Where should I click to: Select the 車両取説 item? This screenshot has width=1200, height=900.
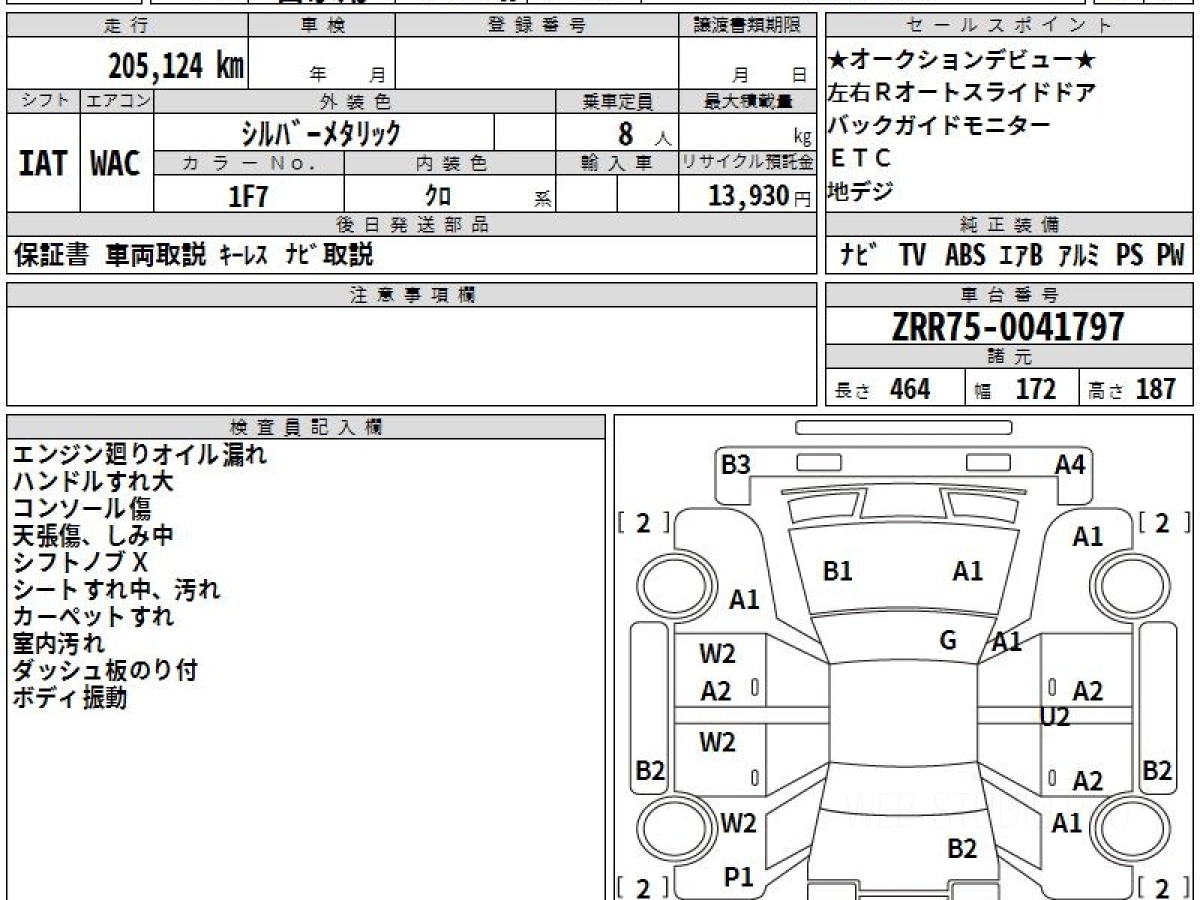pyautogui.click(x=155, y=256)
